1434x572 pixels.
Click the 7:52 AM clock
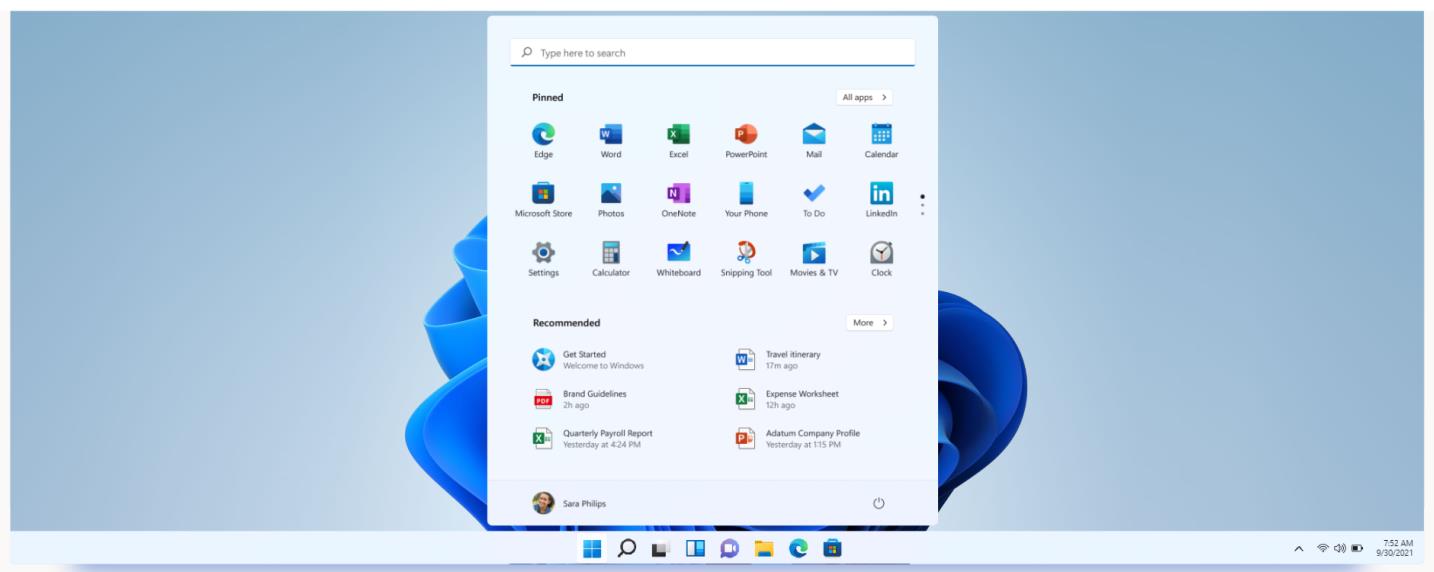click(x=1396, y=548)
